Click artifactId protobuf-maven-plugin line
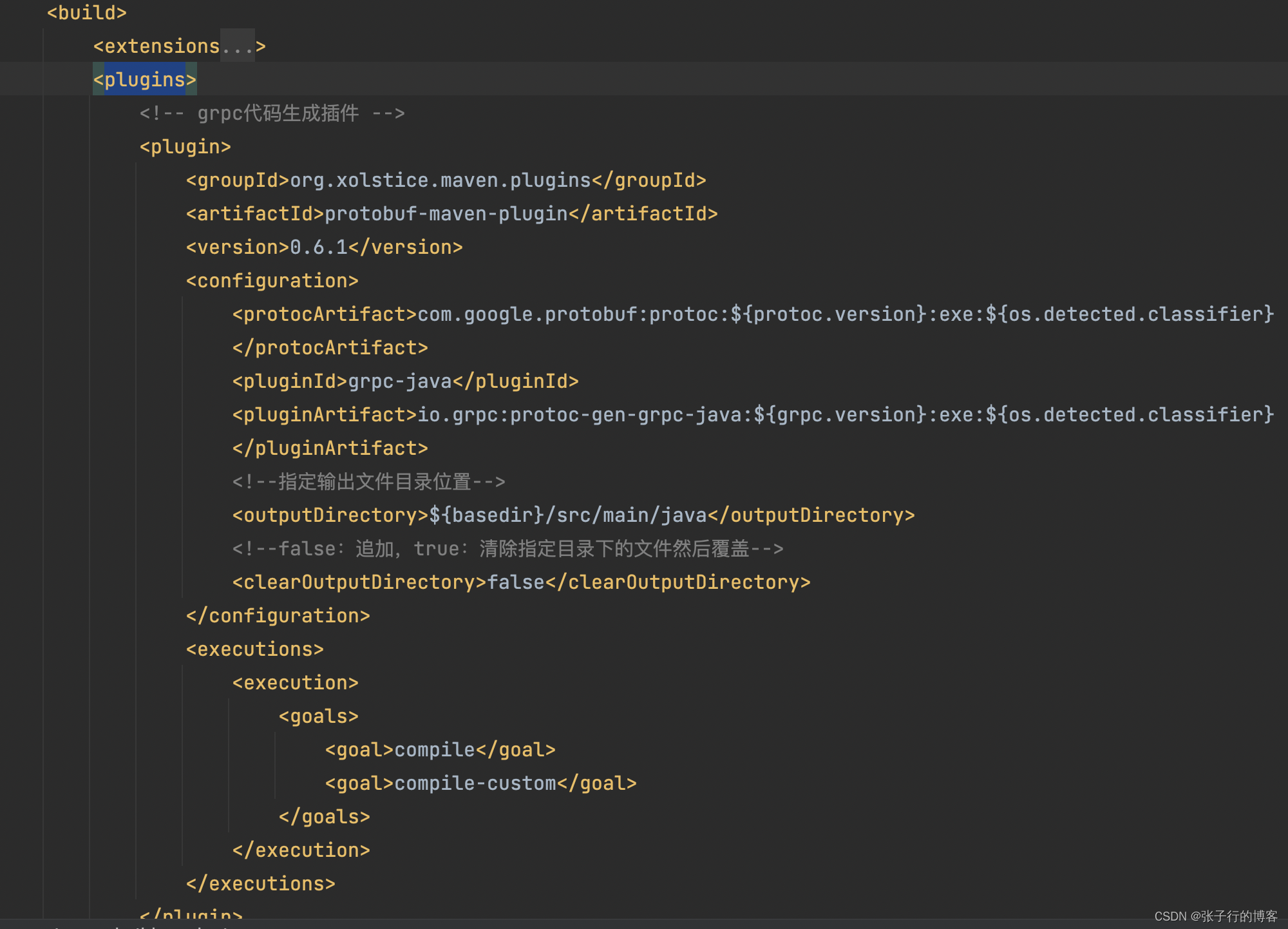Screen dimensions: 1288x929 click(452, 214)
